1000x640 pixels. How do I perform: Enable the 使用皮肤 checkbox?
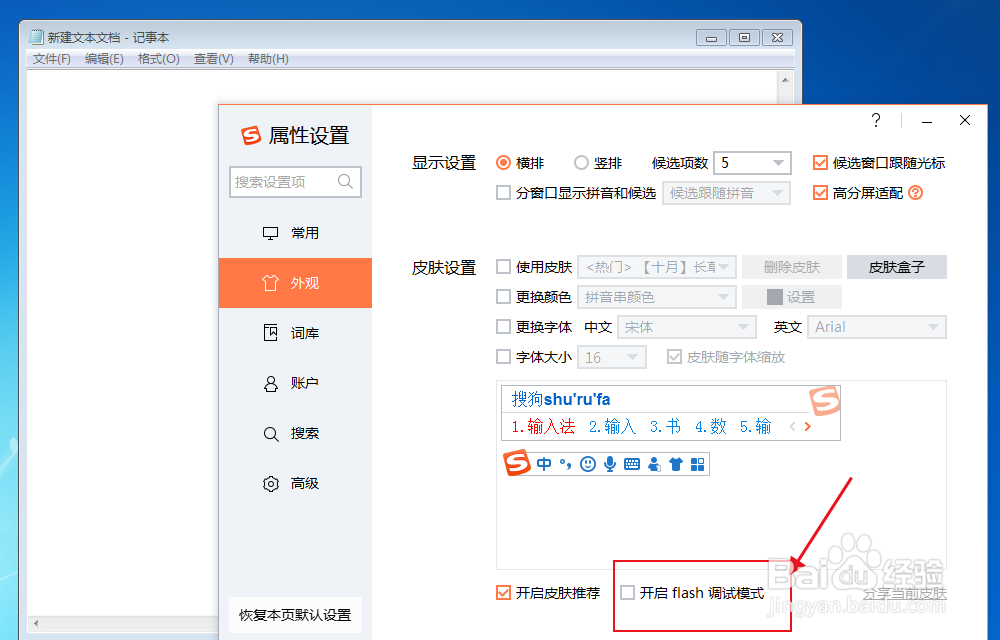pos(503,266)
